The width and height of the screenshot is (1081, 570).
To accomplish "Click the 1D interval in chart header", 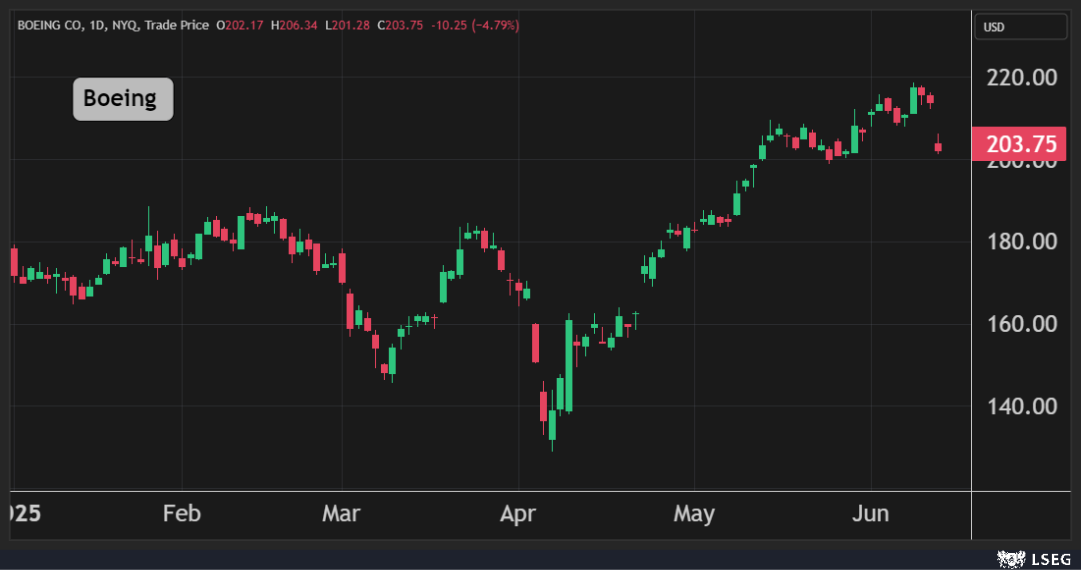I will (99, 25).
